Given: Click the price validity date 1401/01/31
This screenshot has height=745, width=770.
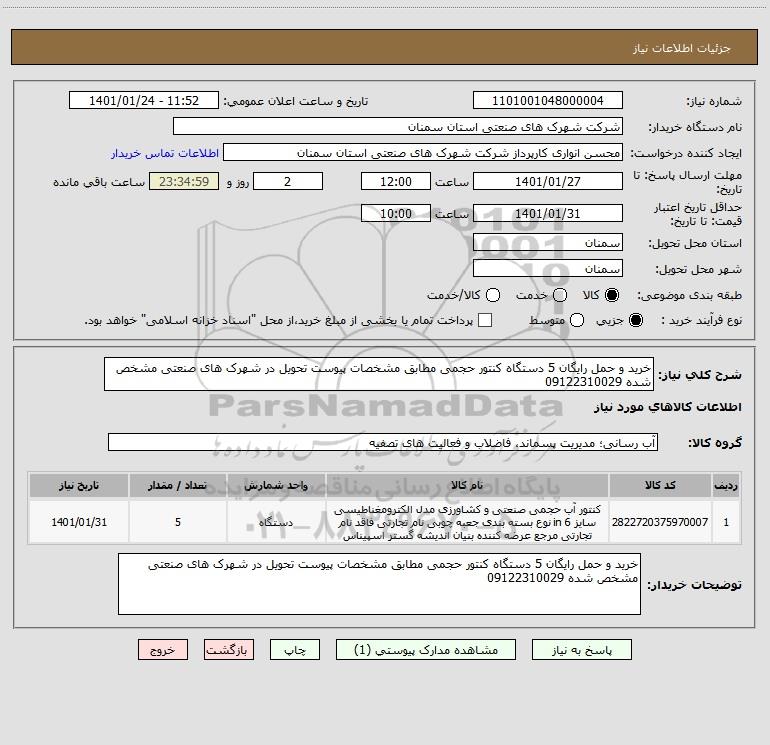Looking at the screenshot, I should coord(548,213).
